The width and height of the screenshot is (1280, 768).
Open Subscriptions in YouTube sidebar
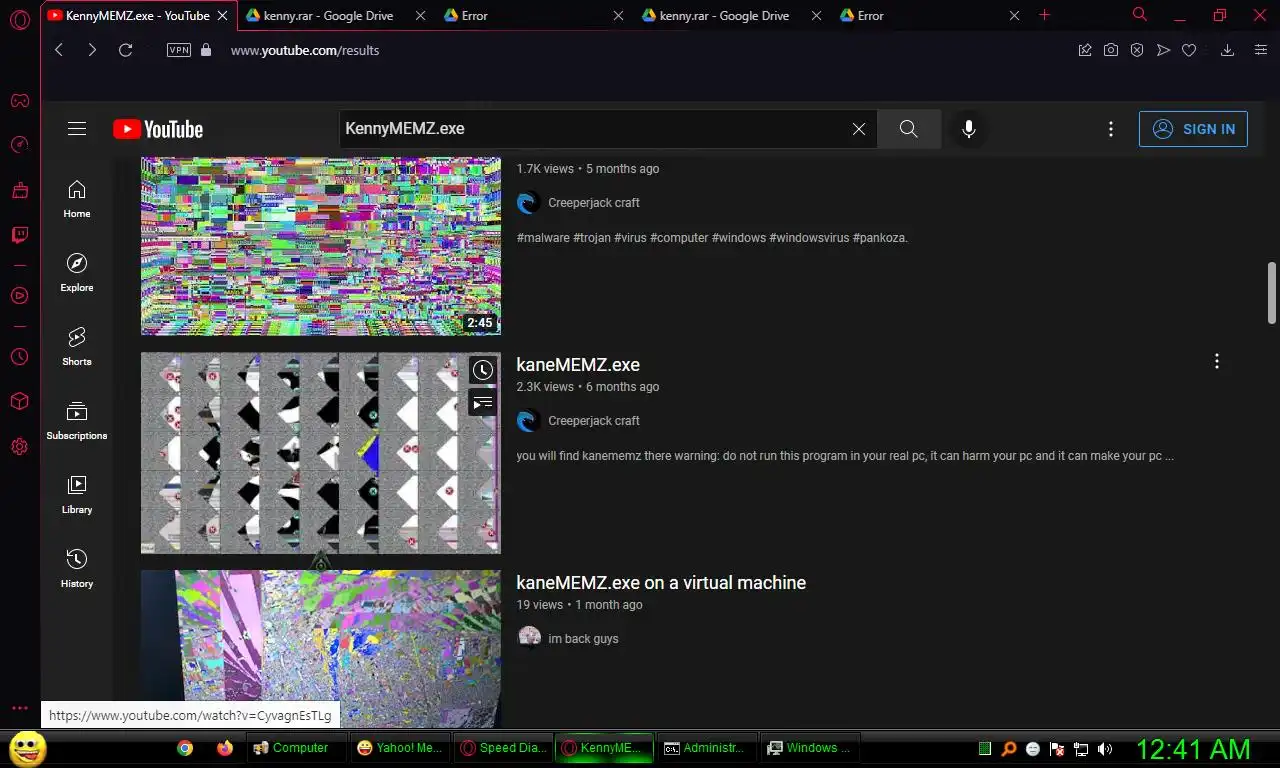77,421
